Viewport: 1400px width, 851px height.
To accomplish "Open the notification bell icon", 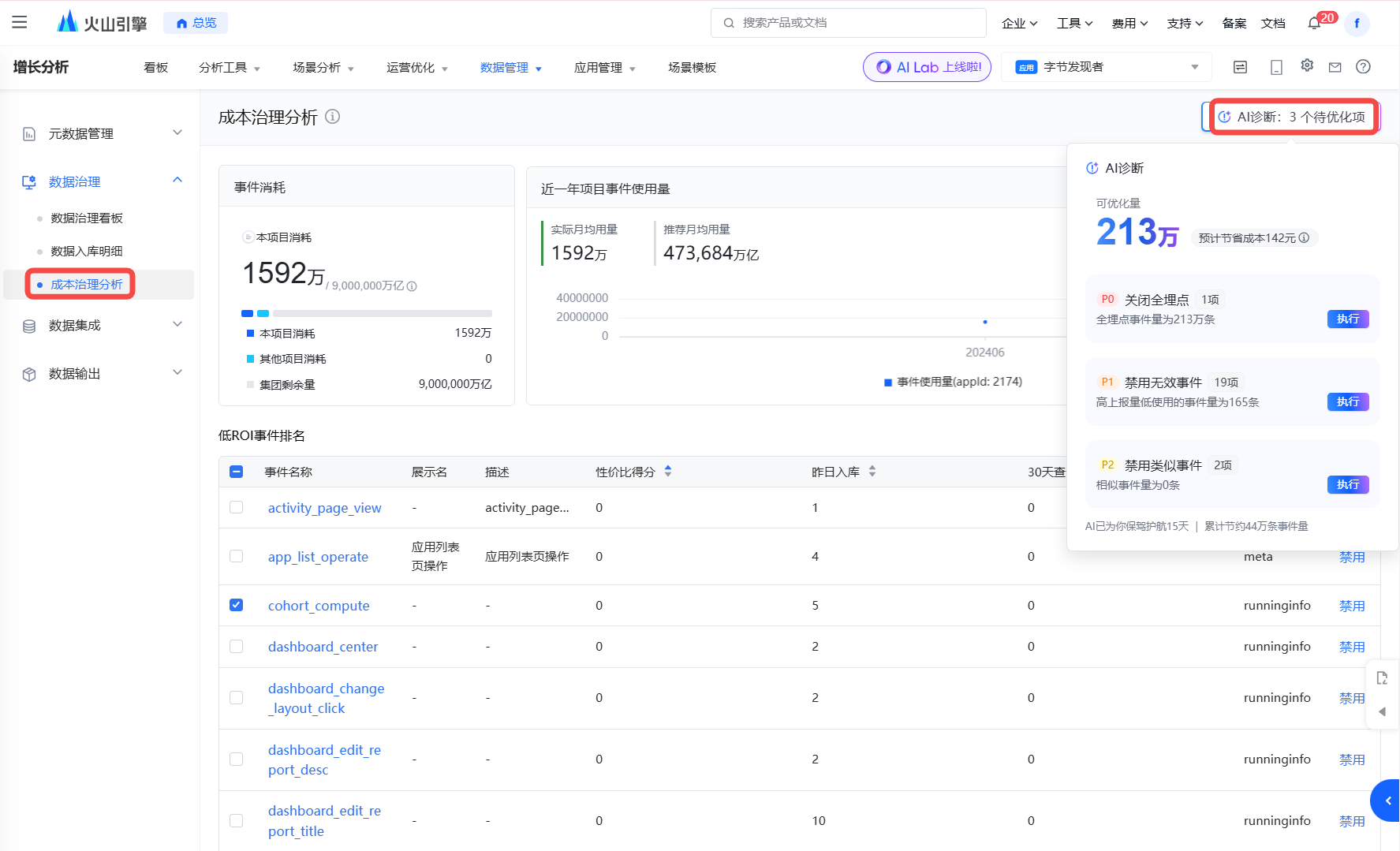I will 1314,23.
